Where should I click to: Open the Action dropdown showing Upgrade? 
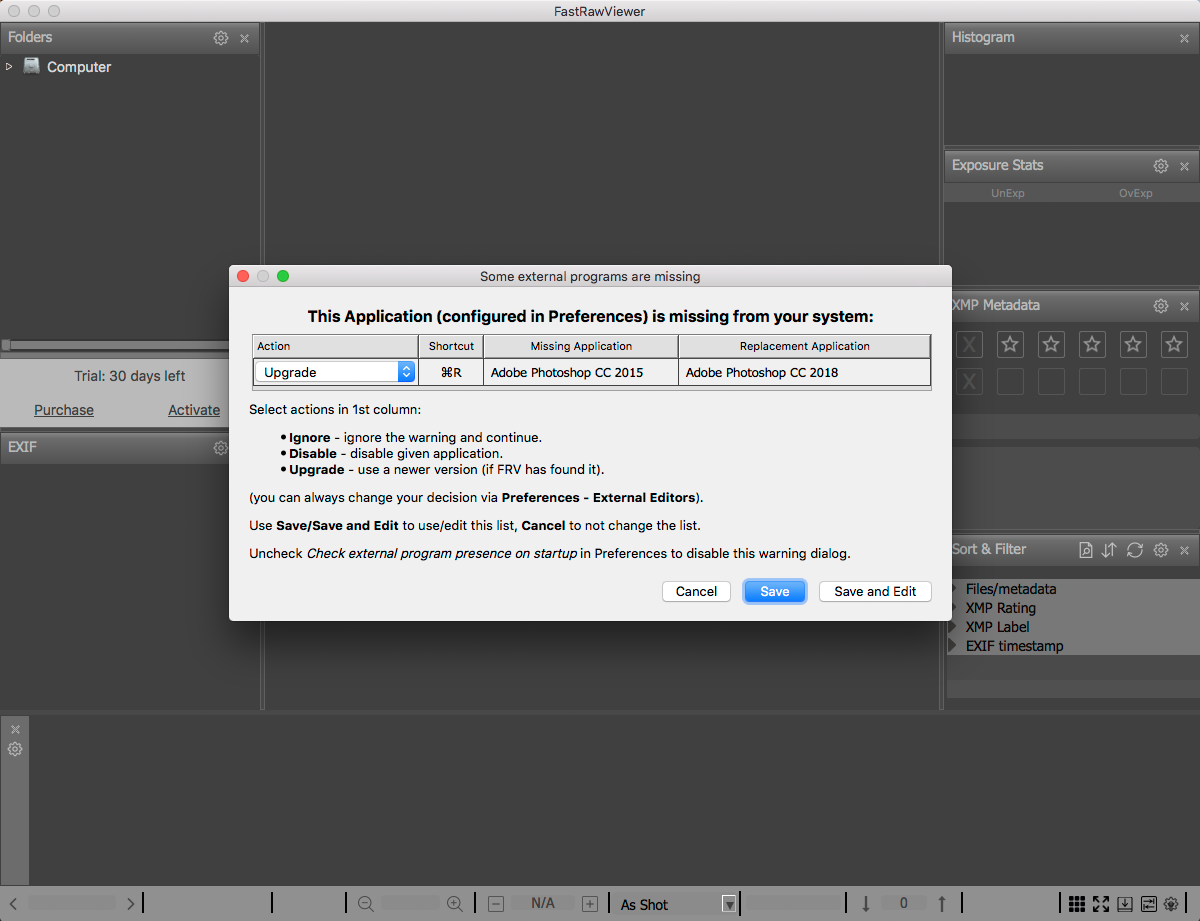click(x=334, y=372)
